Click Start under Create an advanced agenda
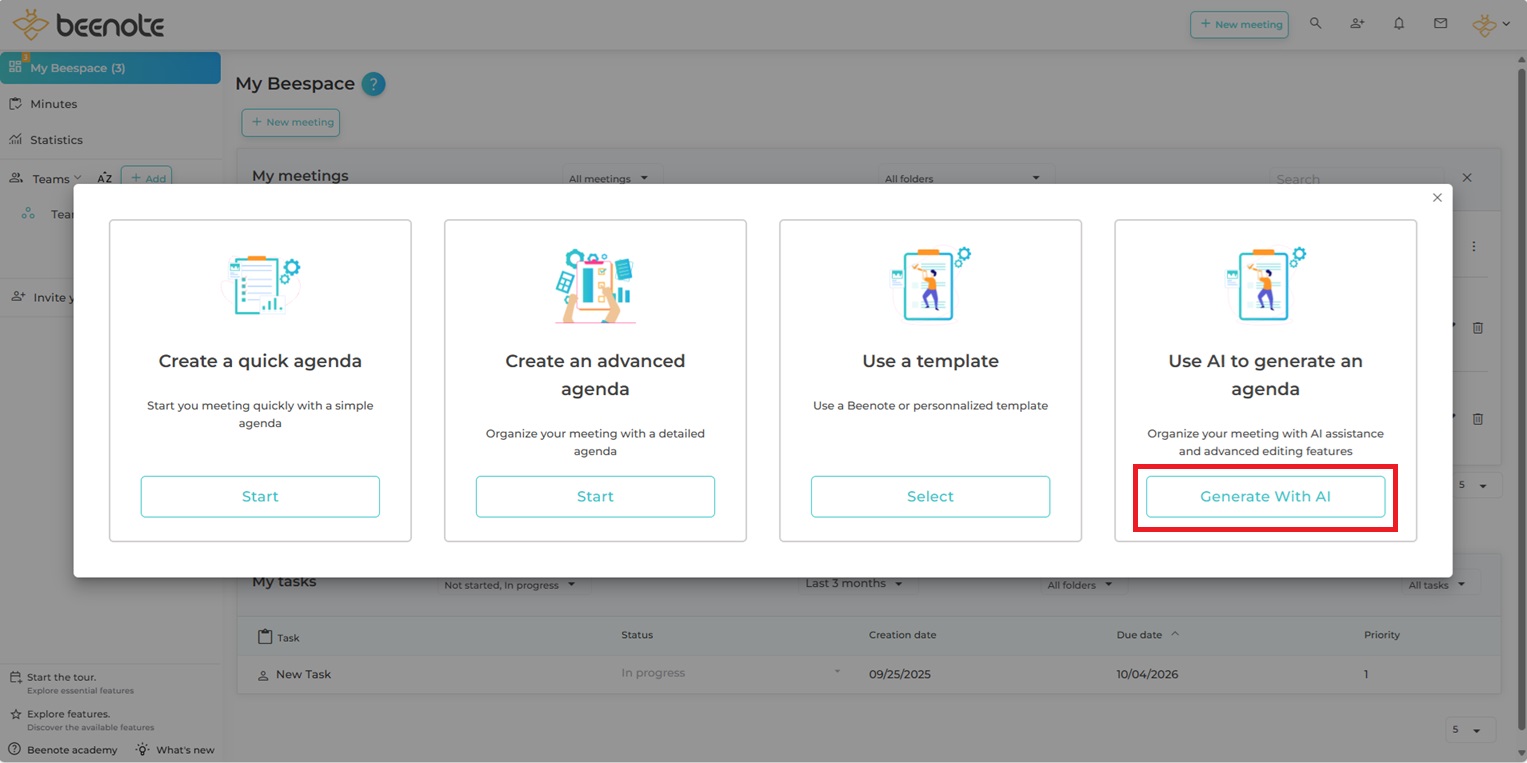 click(595, 497)
